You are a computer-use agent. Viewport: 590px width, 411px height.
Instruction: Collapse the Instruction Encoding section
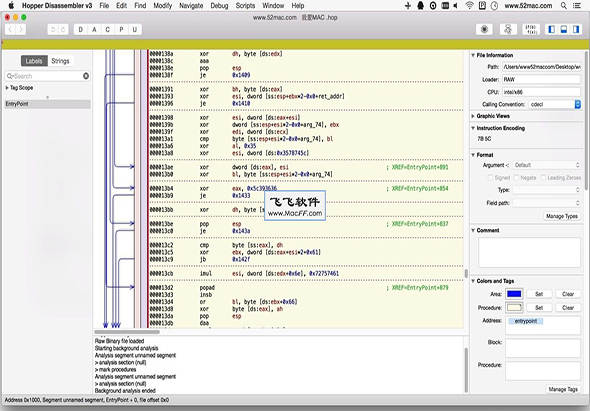pyautogui.click(x=473, y=128)
